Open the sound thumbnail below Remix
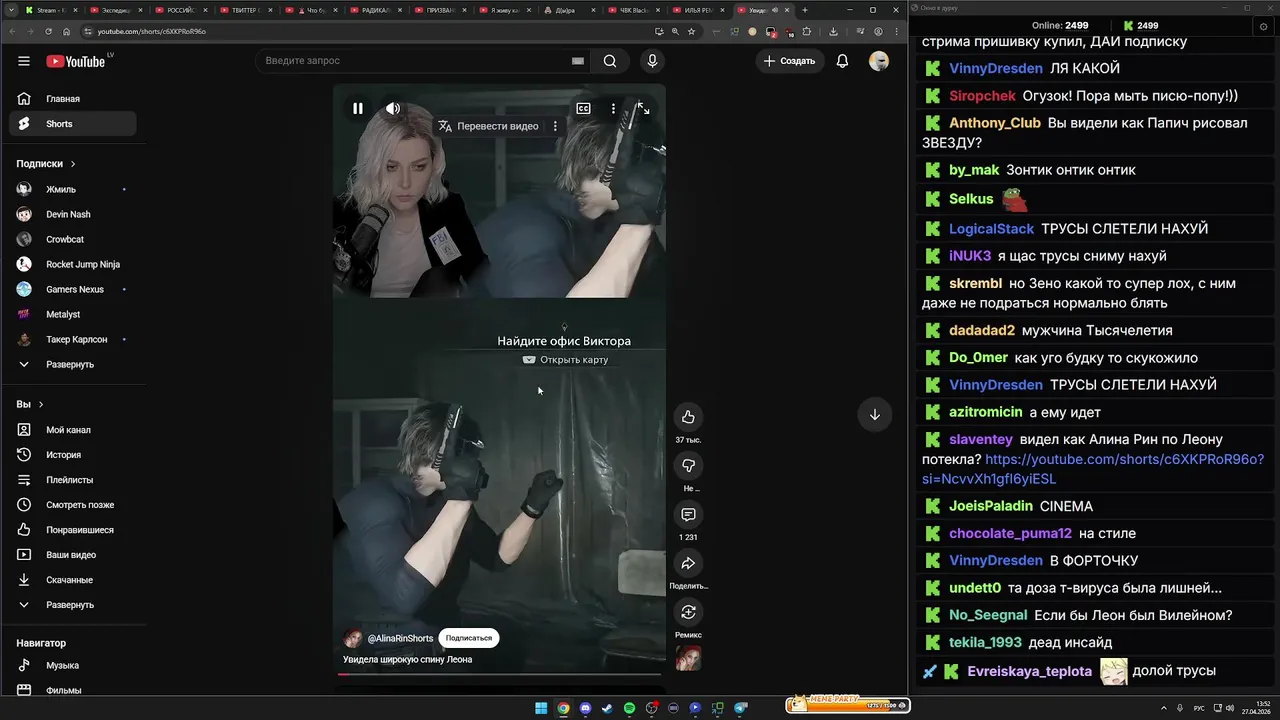The width and height of the screenshot is (1280, 720). click(688, 658)
